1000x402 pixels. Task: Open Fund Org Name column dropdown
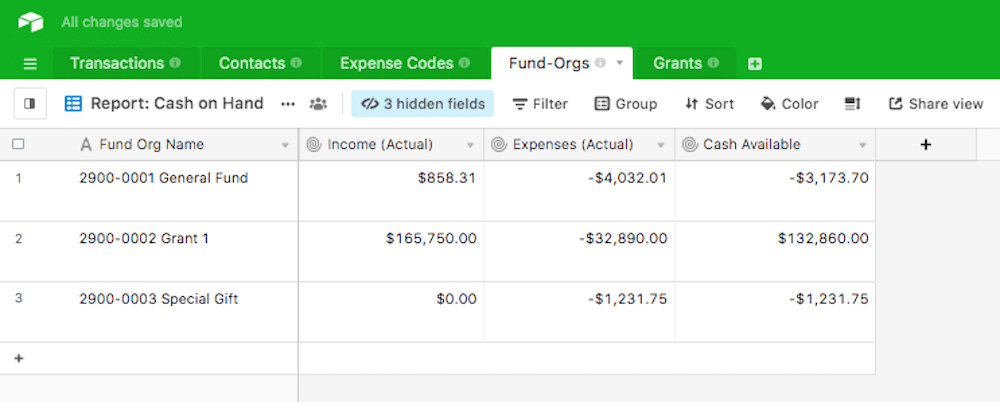coord(285,145)
